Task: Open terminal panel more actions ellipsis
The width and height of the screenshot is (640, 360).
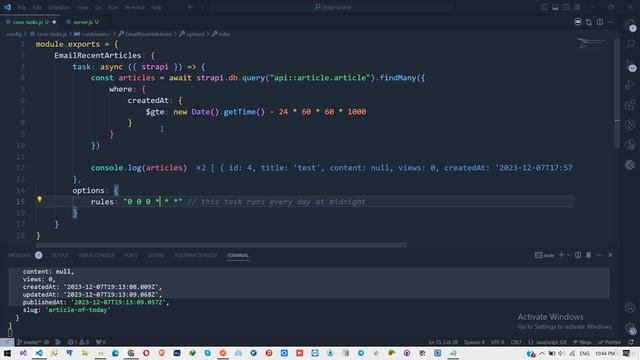Action: pos(600,255)
